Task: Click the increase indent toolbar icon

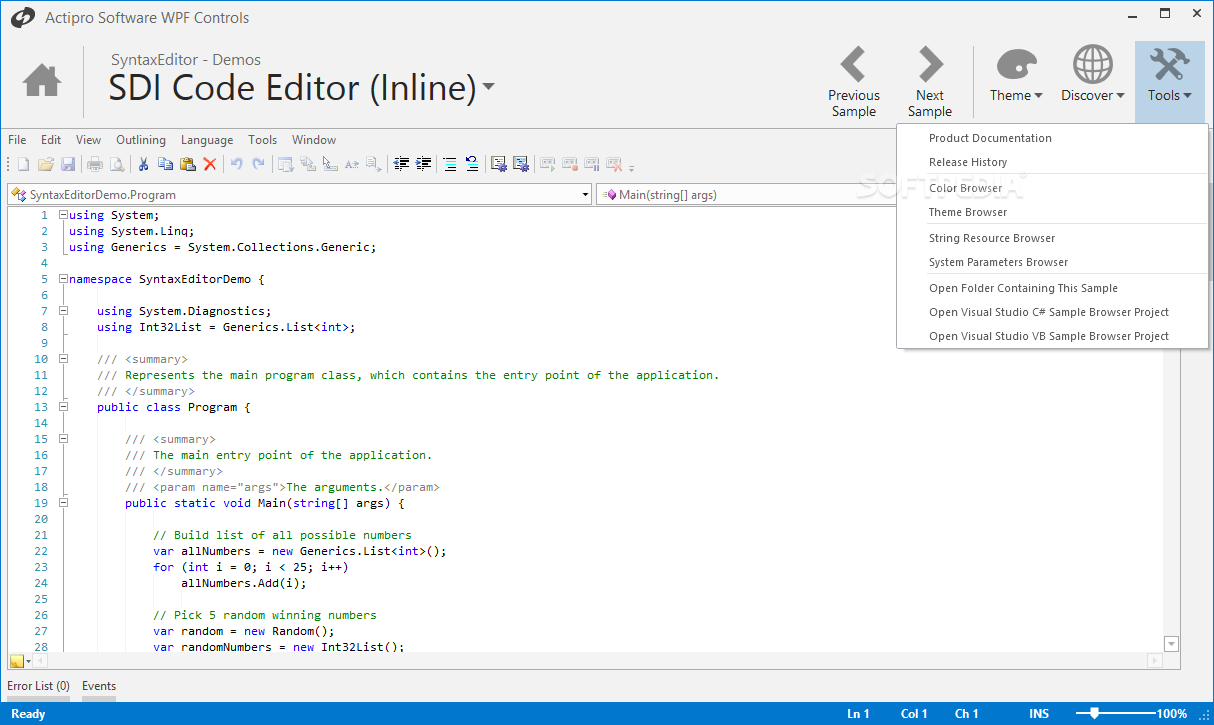Action: pyautogui.click(x=423, y=164)
